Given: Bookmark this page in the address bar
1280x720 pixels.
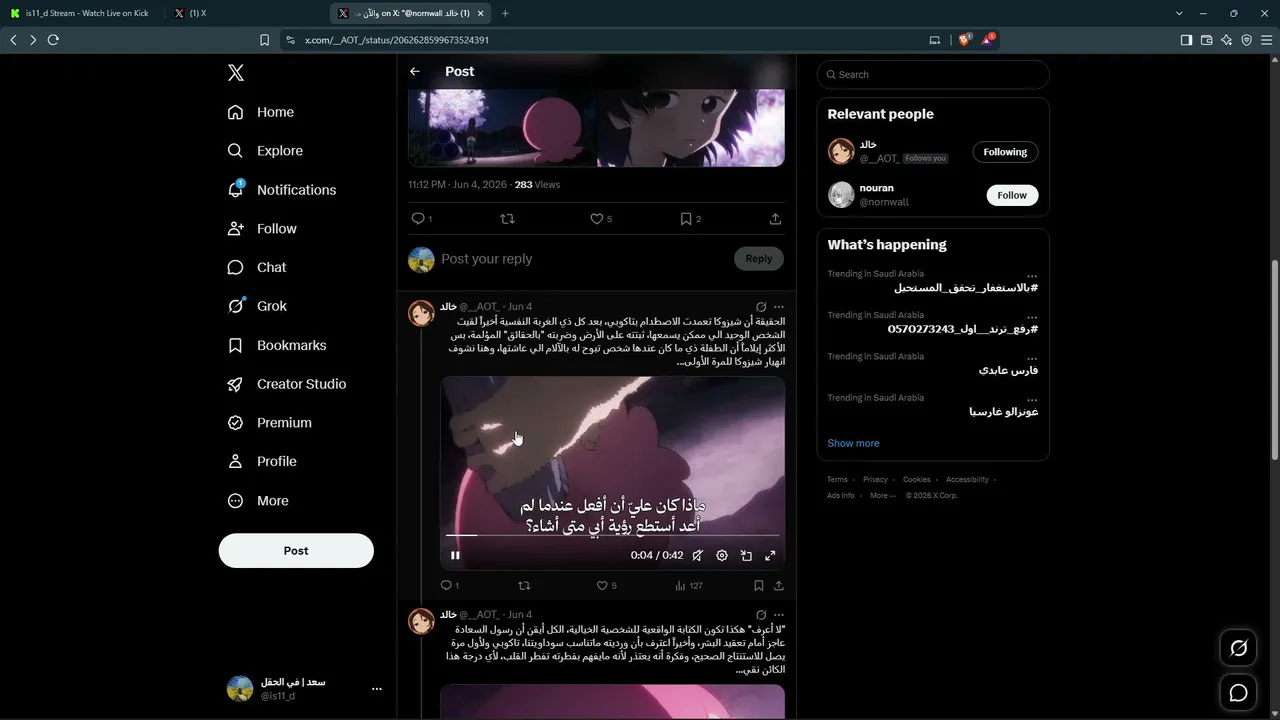Looking at the screenshot, I should [x=264, y=40].
